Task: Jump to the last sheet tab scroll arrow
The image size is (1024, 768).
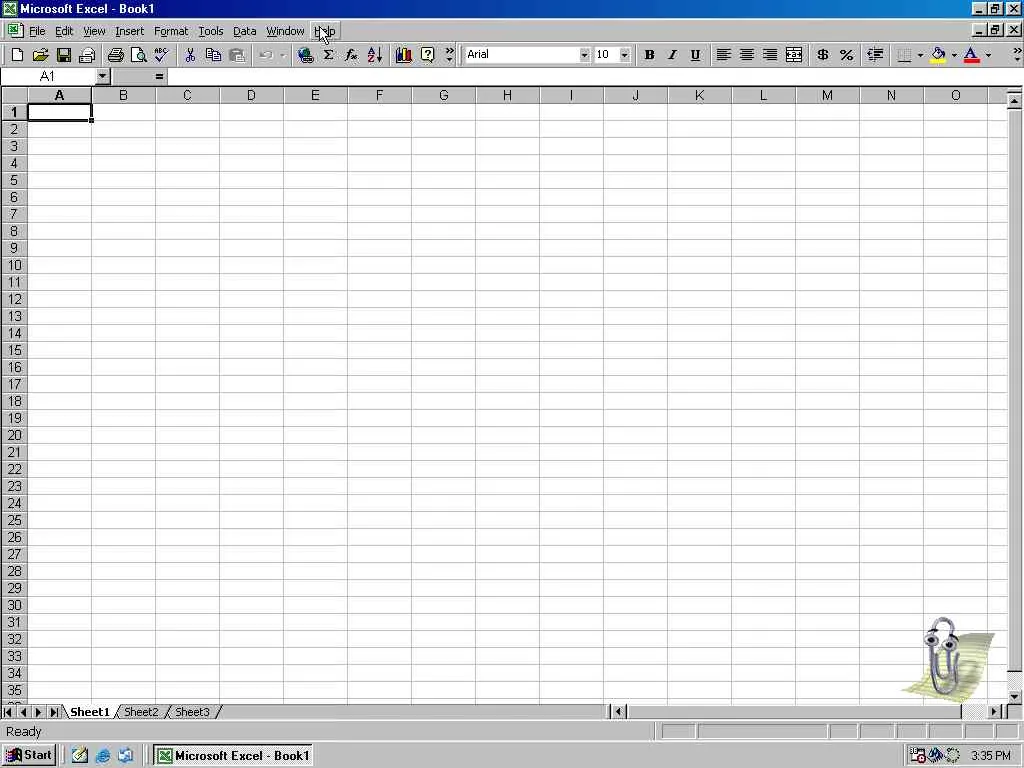Action: pos(54,712)
